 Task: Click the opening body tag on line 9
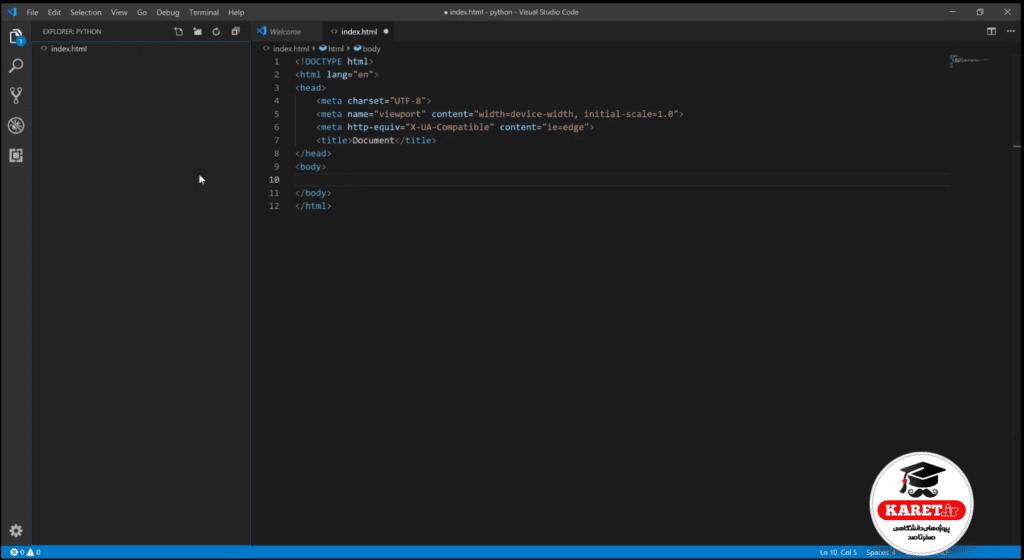coord(311,166)
